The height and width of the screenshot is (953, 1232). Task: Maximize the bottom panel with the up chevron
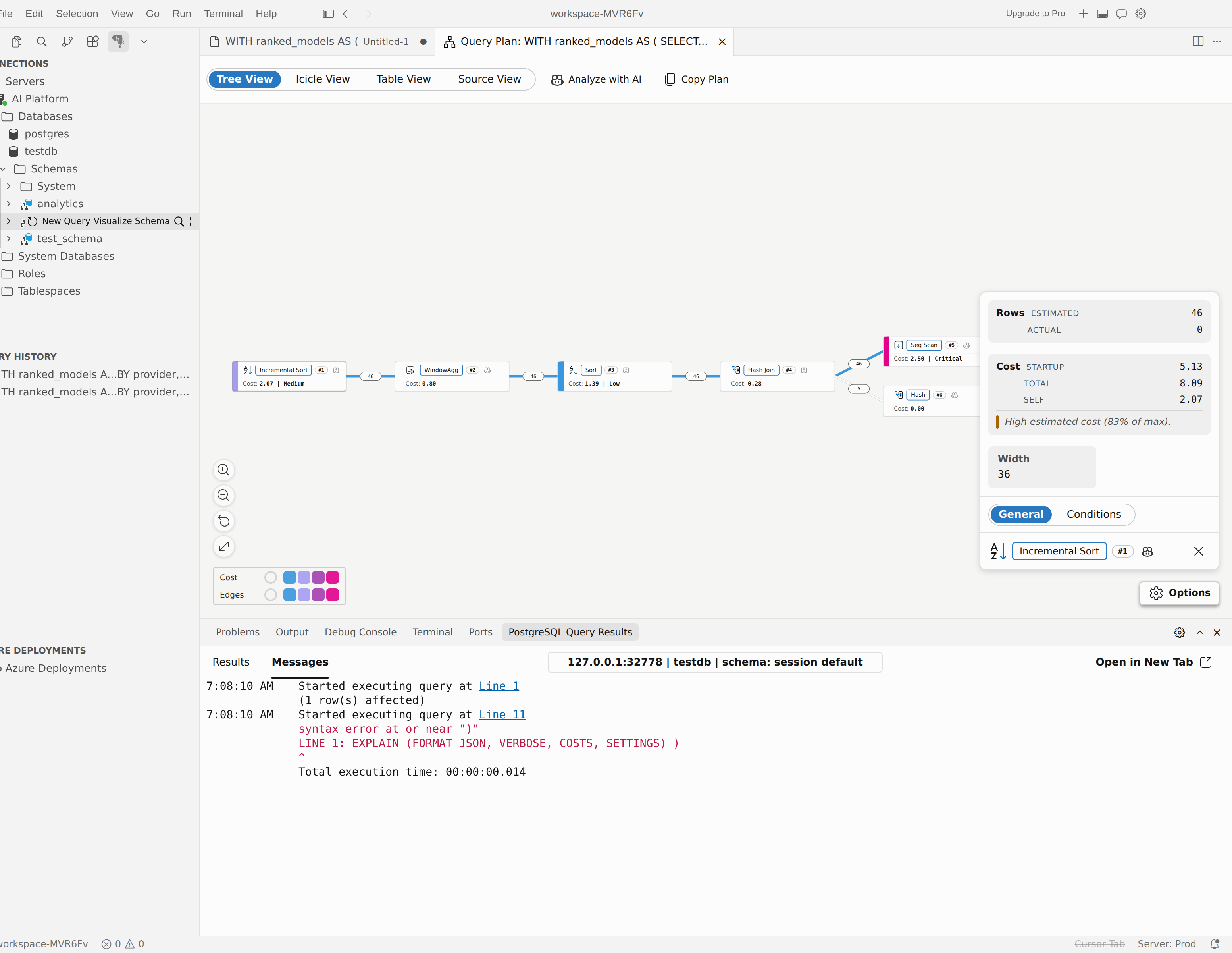point(1200,633)
